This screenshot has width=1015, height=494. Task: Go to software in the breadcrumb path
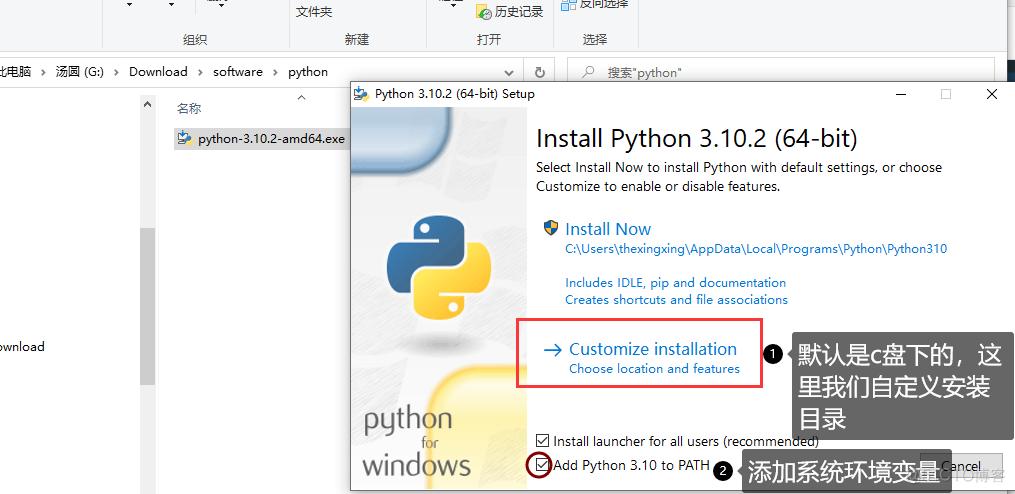click(x=238, y=72)
